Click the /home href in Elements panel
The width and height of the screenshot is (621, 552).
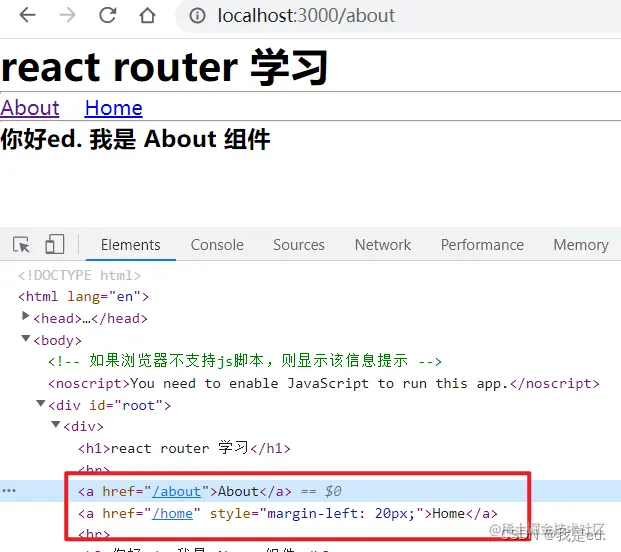coord(173,514)
